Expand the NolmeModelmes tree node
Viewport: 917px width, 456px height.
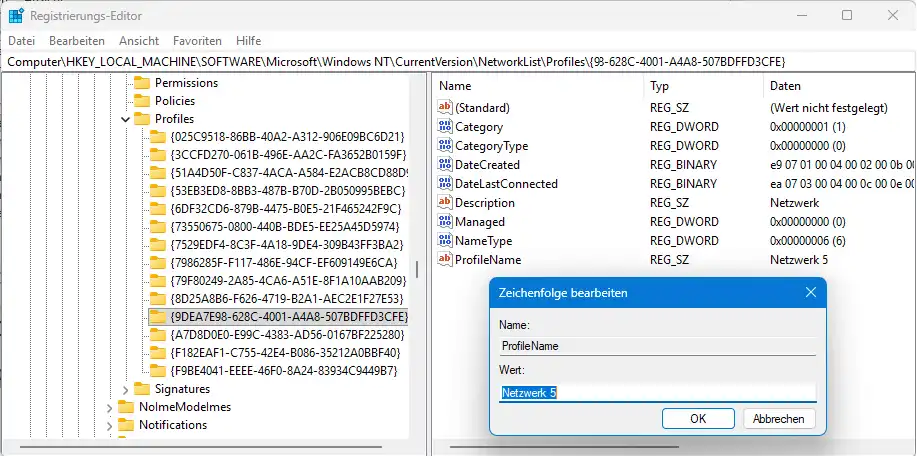[x=109, y=407]
